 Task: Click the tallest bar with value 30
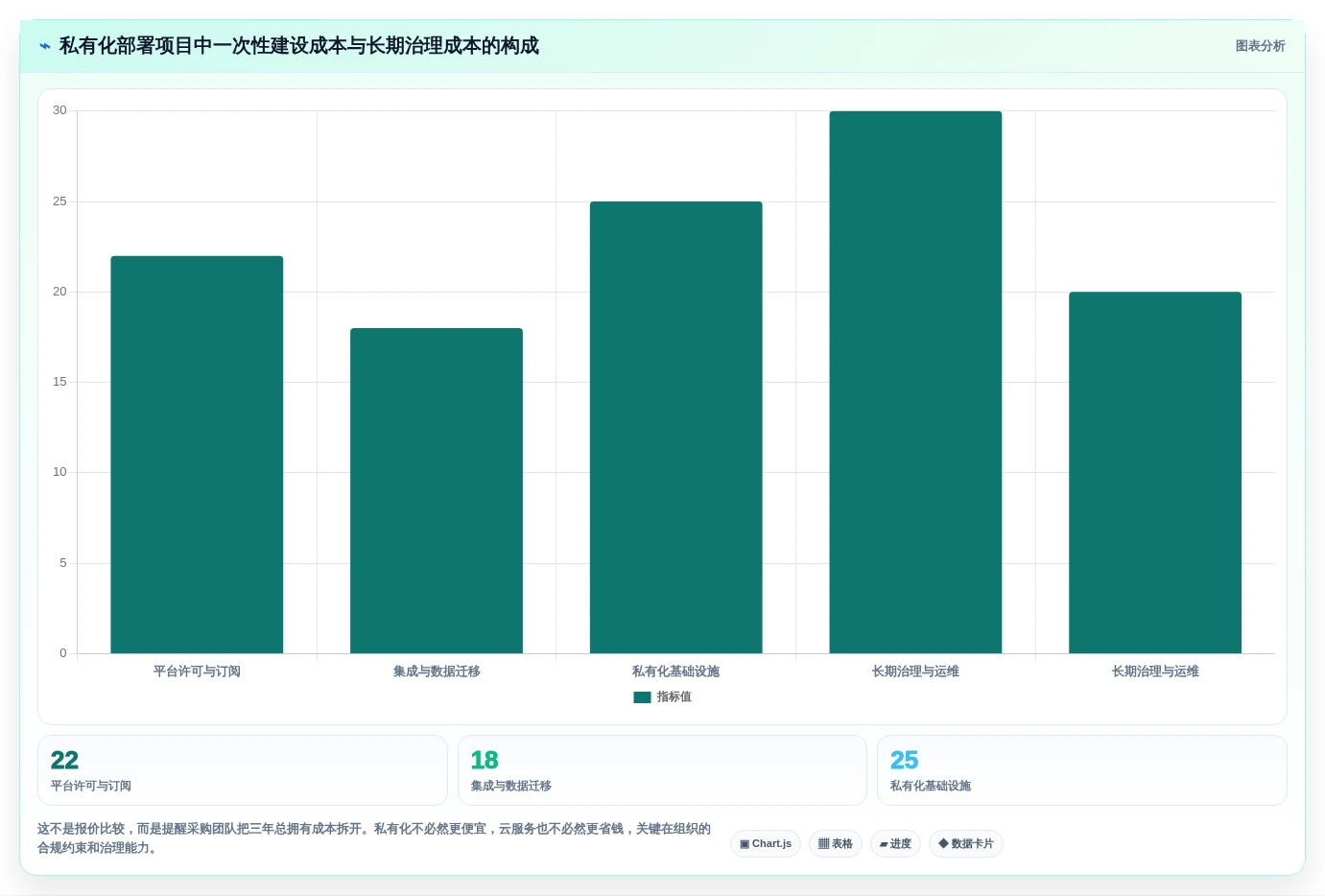pyautogui.click(x=915, y=383)
